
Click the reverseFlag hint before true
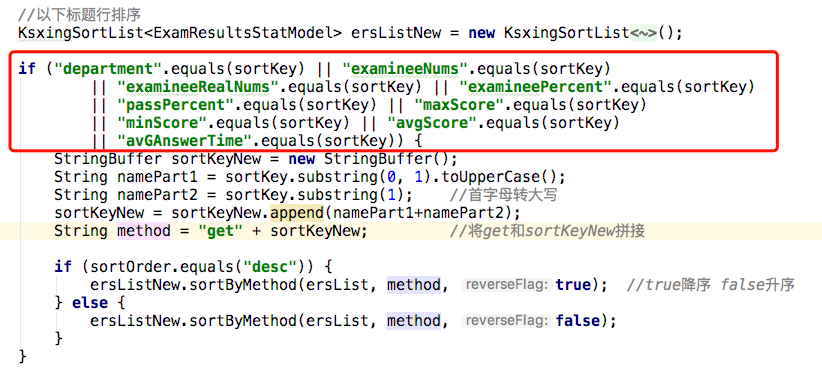click(506, 285)
